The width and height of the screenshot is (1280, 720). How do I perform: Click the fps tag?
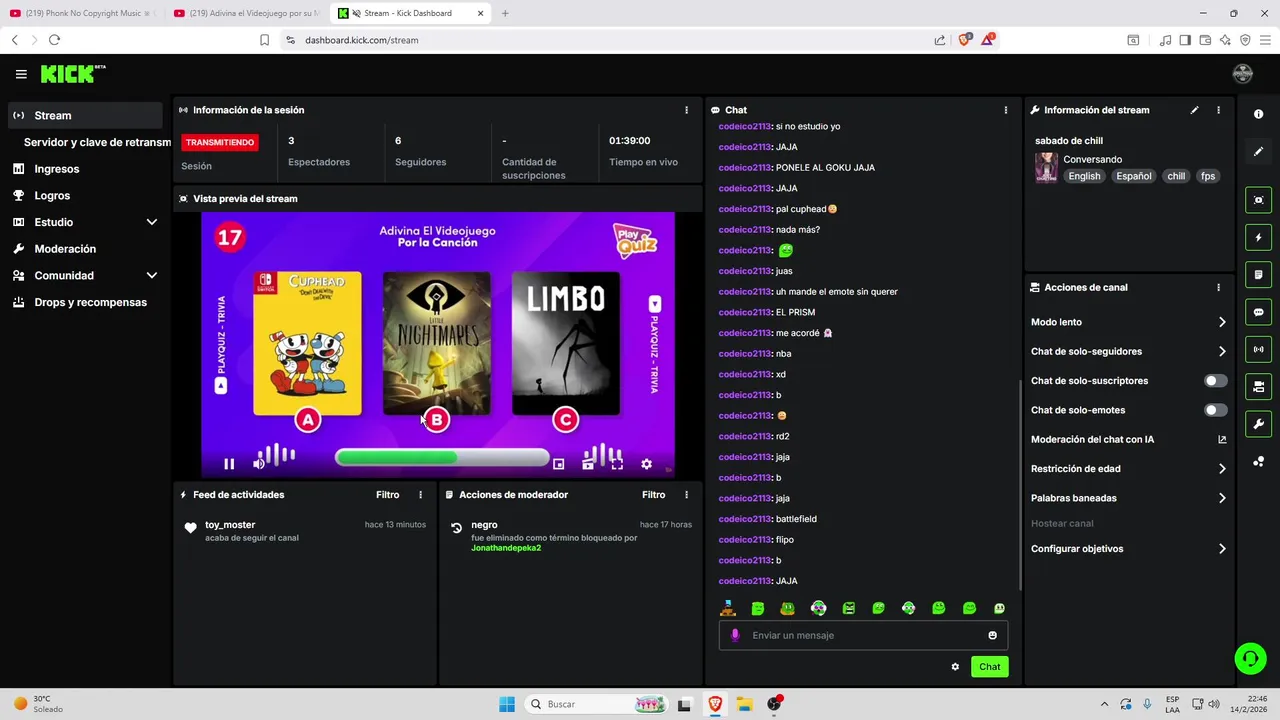click(1208, 176)
